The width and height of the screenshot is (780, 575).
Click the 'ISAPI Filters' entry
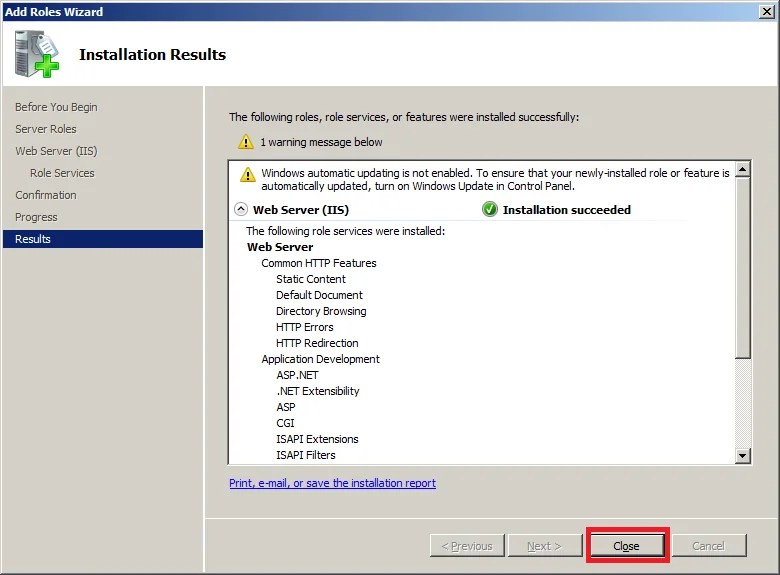point(306,455)
